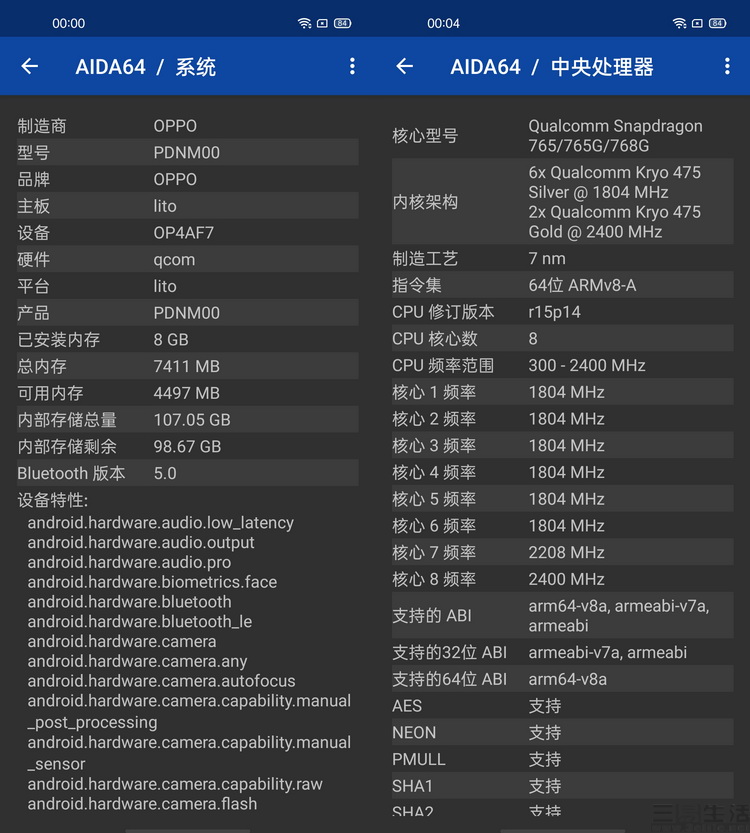Select the 品牌 OPPO row
Screen dimensions: 750x833
[188, 179]
